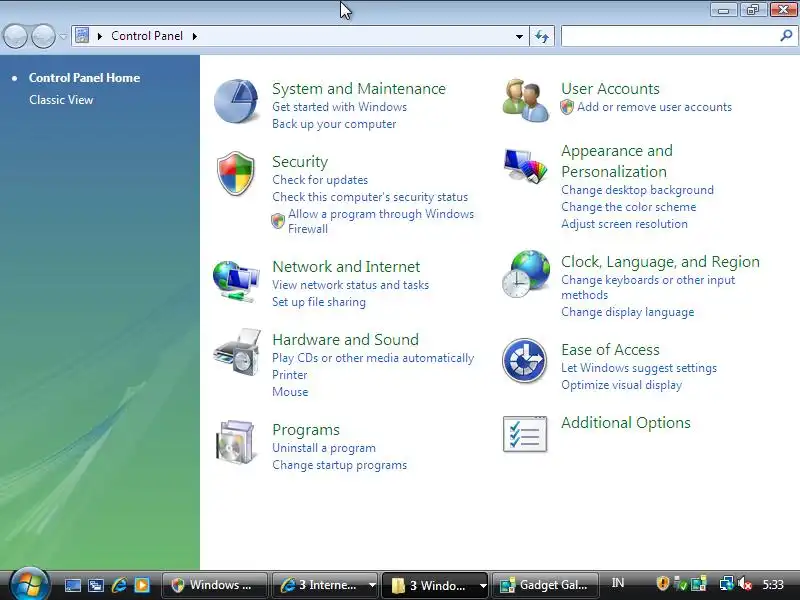Click the security alert shield tray icon

pos(662,583)
